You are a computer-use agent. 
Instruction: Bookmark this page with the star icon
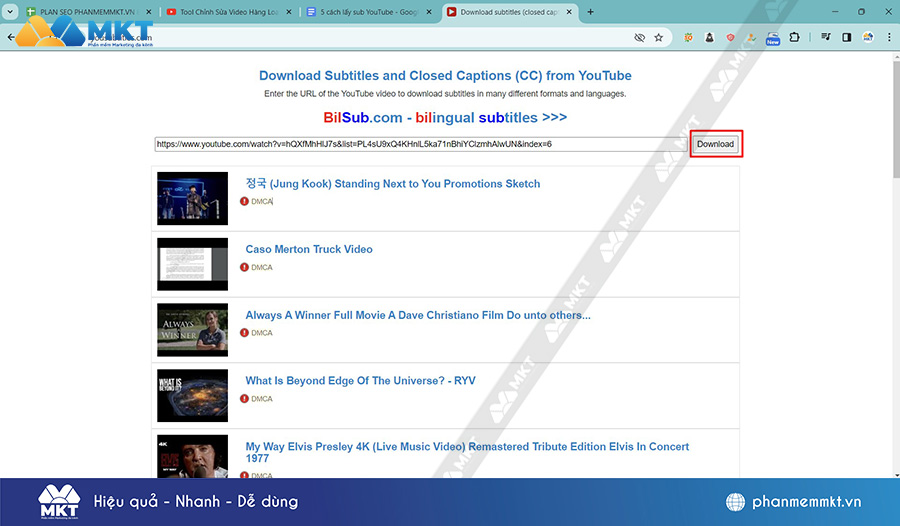[659, 37]
